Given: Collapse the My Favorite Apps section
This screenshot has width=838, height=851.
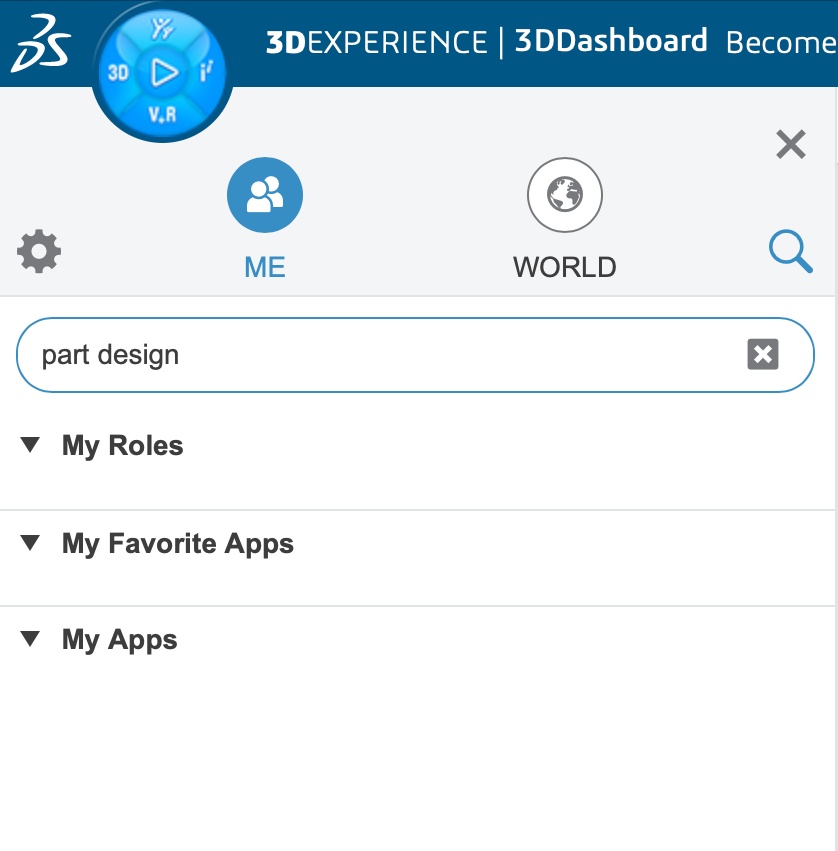Looking at the screenshot, I should click(30, 543).
